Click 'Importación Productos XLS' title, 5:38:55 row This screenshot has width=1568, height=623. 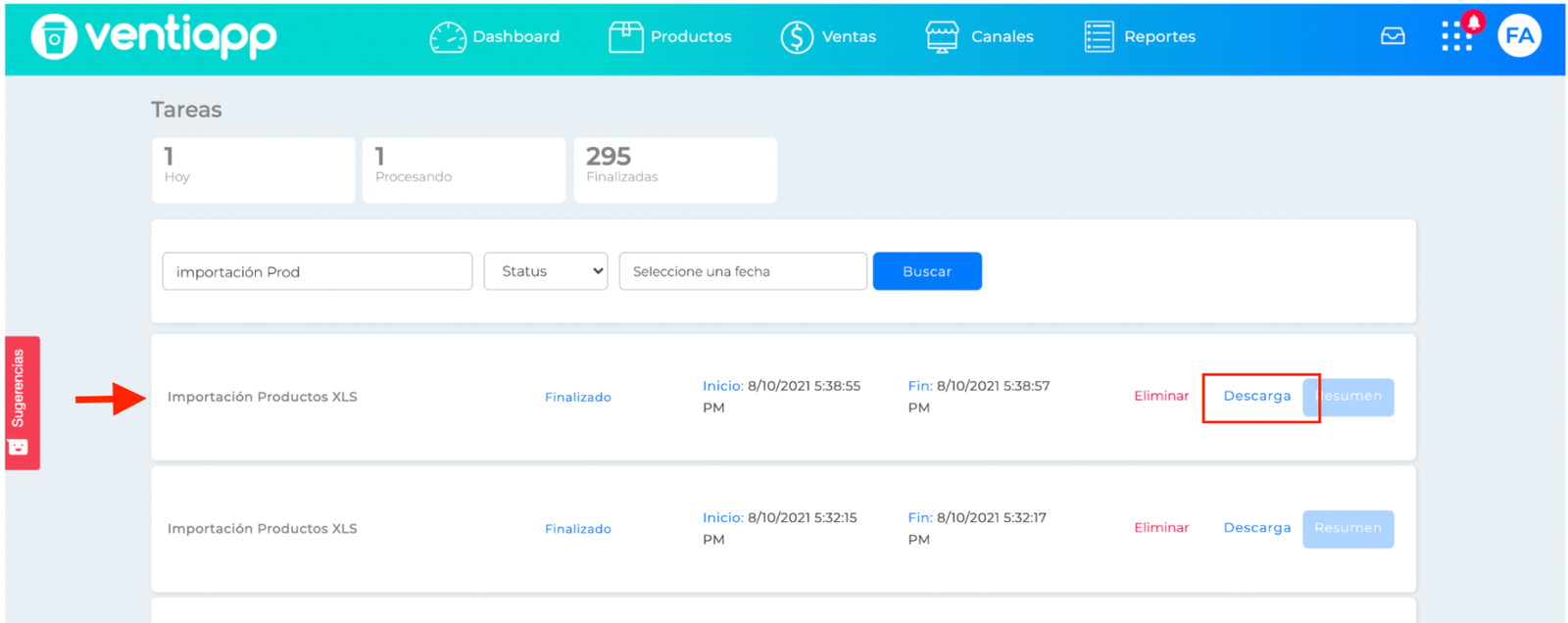point(262,397)
